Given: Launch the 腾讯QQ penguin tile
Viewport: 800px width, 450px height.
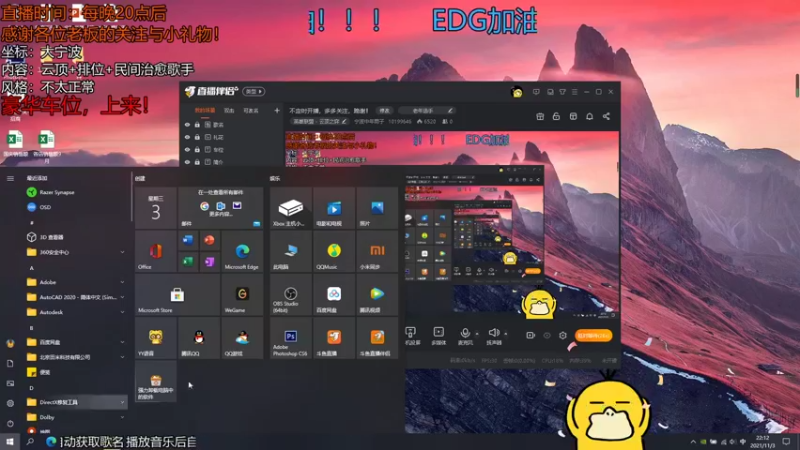Looking at the screenshot, I should [x=199, y=337].
